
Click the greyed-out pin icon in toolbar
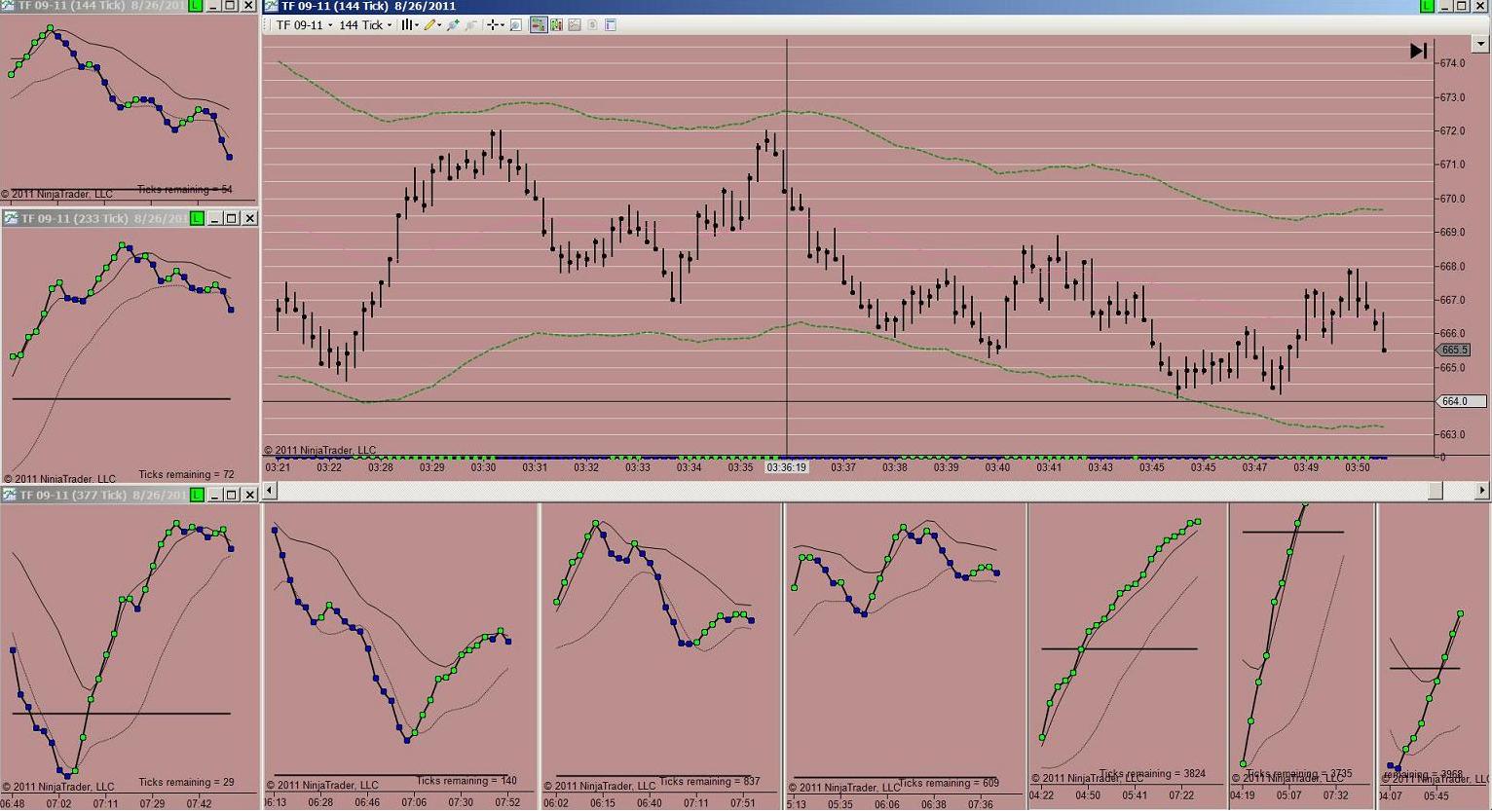pos(471,25)
